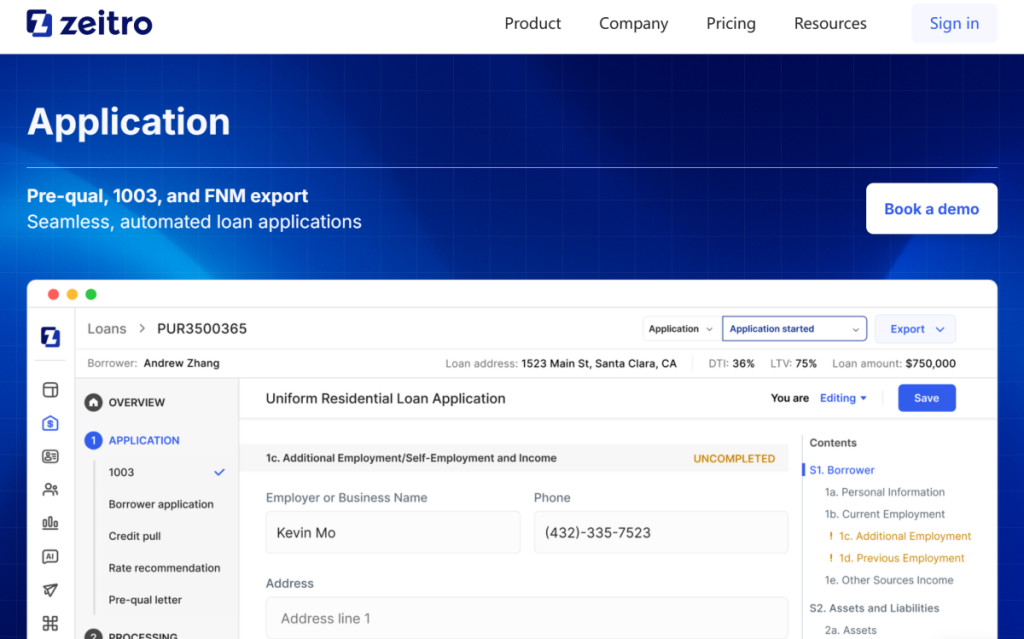This screenshot has height=639, width=1024.
Task: Click the green window dot
Action: (x=91, y=294)
